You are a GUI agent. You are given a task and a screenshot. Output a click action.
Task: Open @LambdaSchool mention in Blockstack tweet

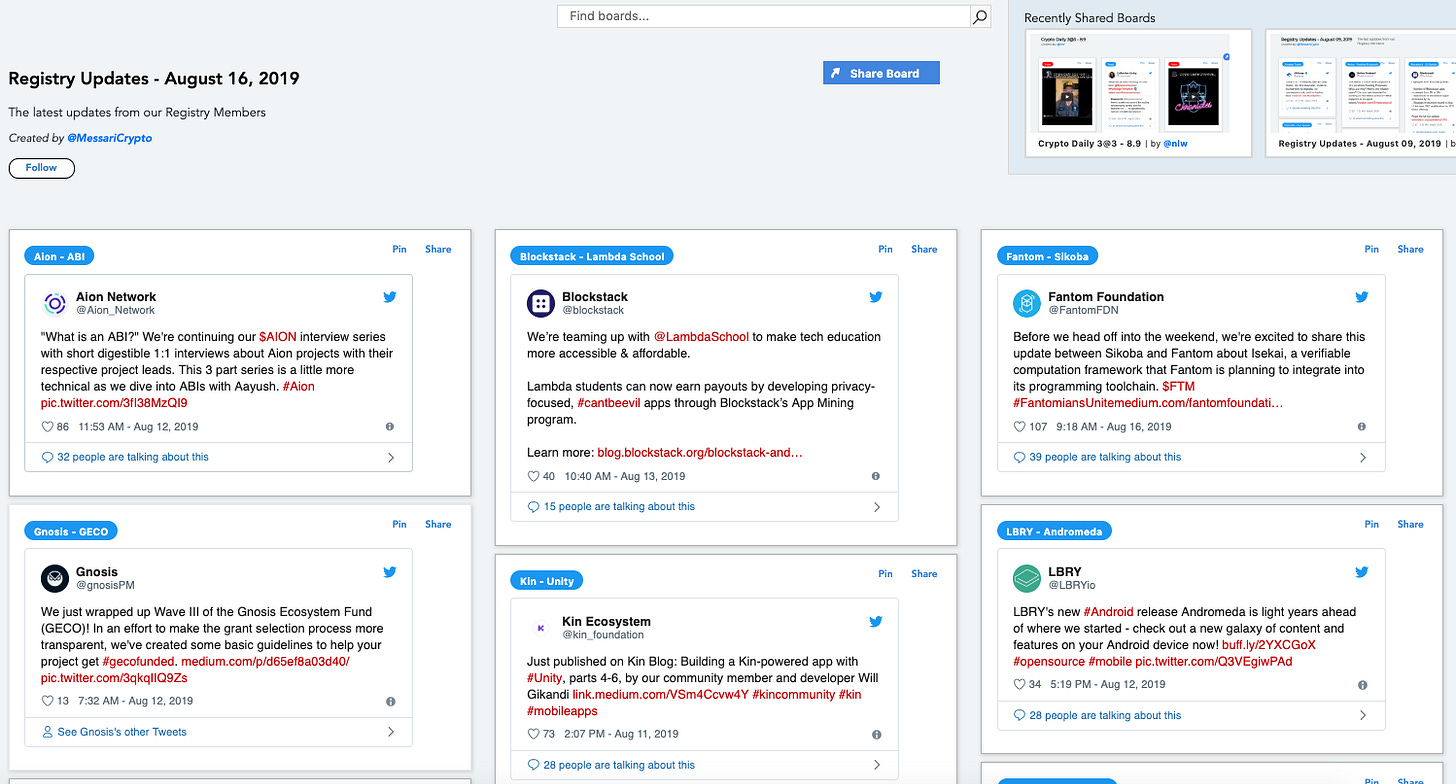(x=701, y=337)
